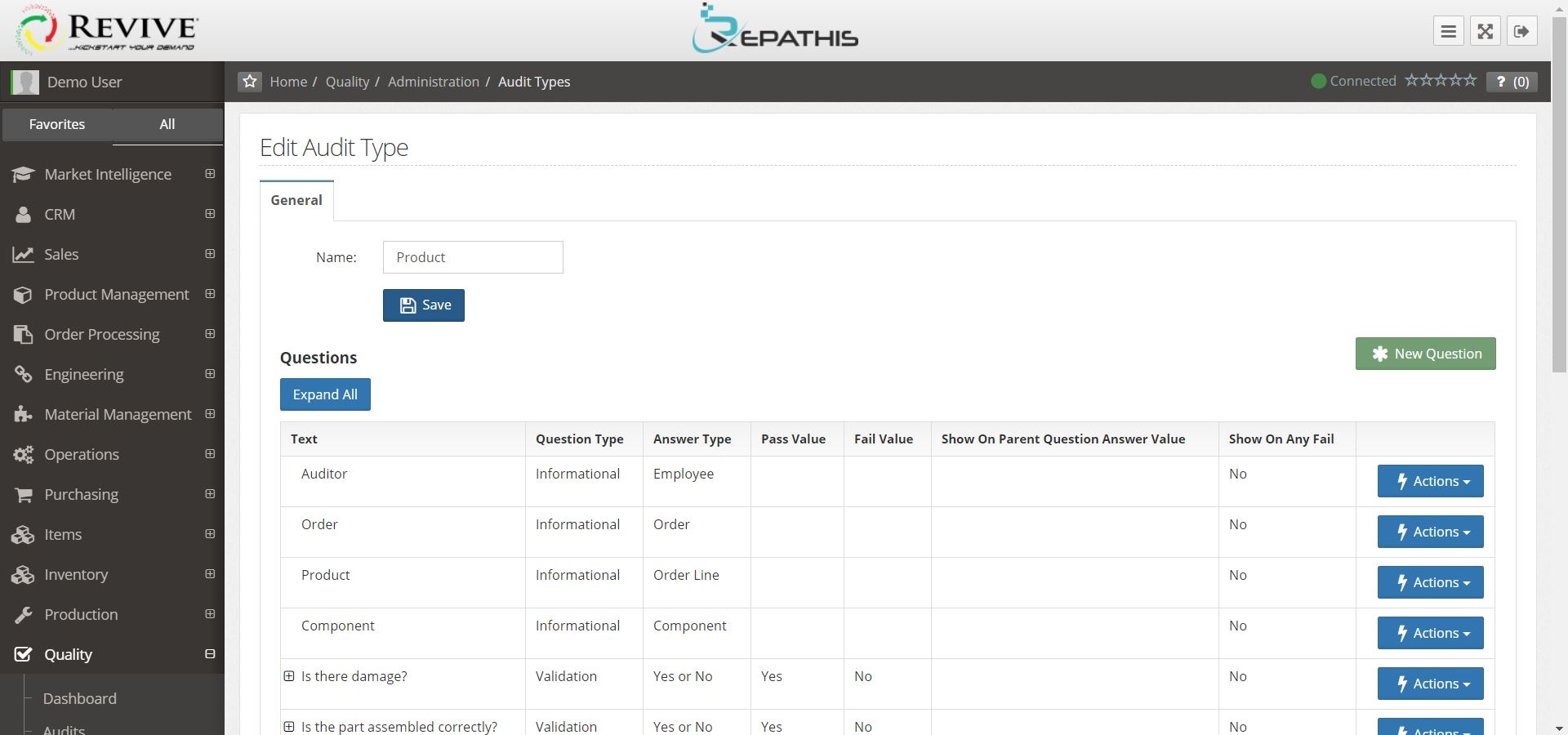Expand 'Is the part assembled correctly?' row

click(x=288, y=726)
